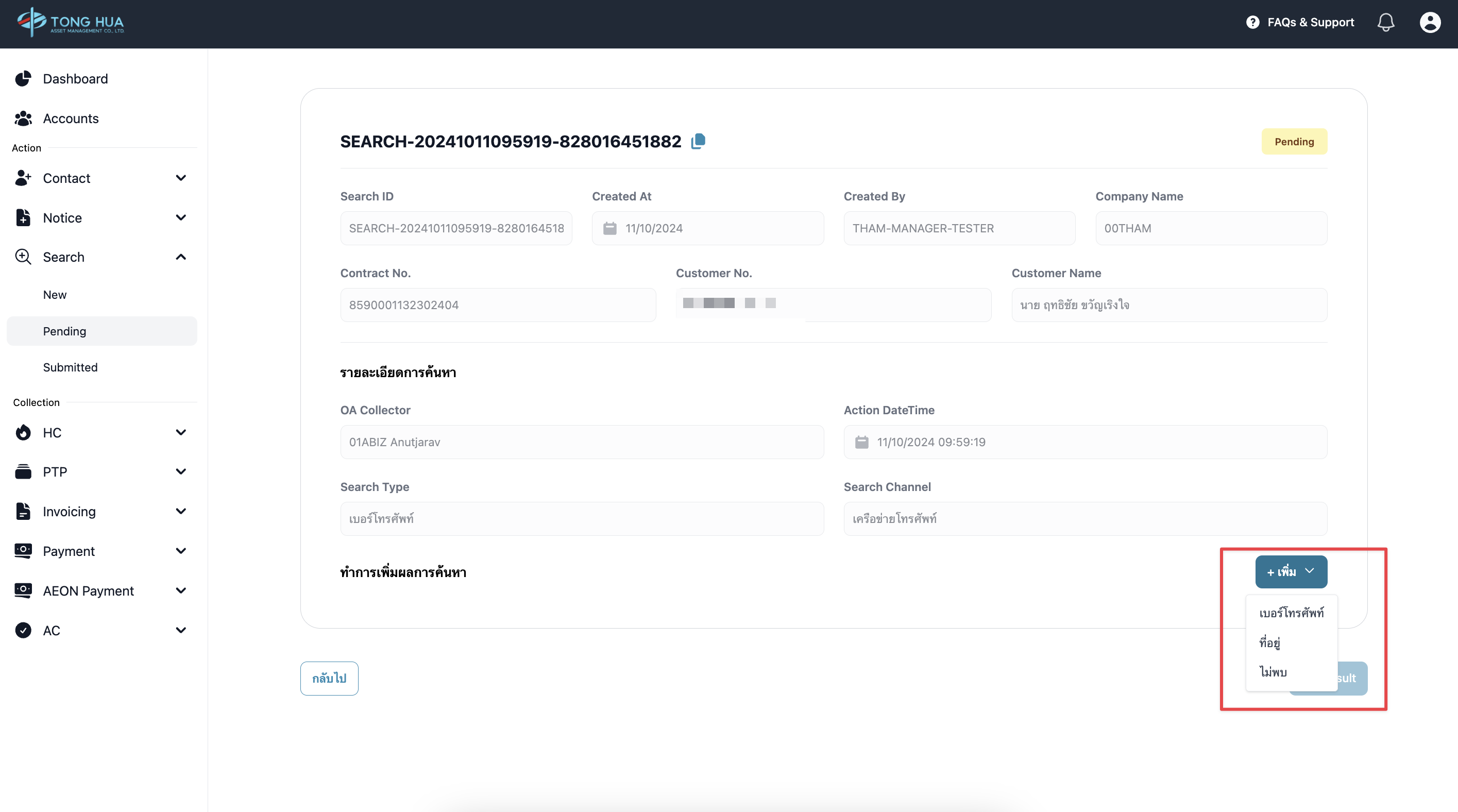Select ไม่พบ from the add menu
Screen dimensions: 1458x812
point(1273,672)
